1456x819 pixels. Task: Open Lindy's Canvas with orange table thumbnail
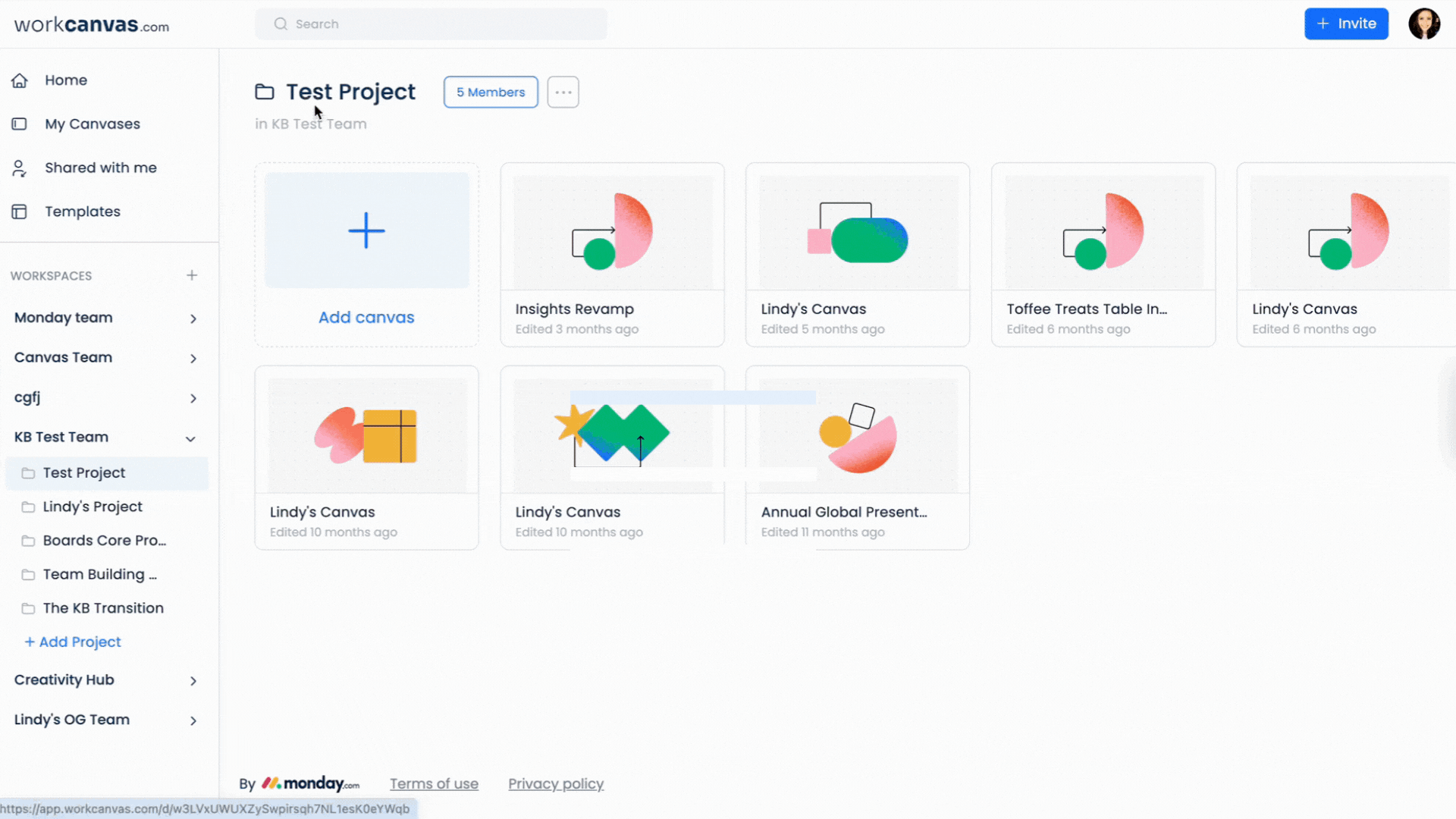tap(367, 458)
